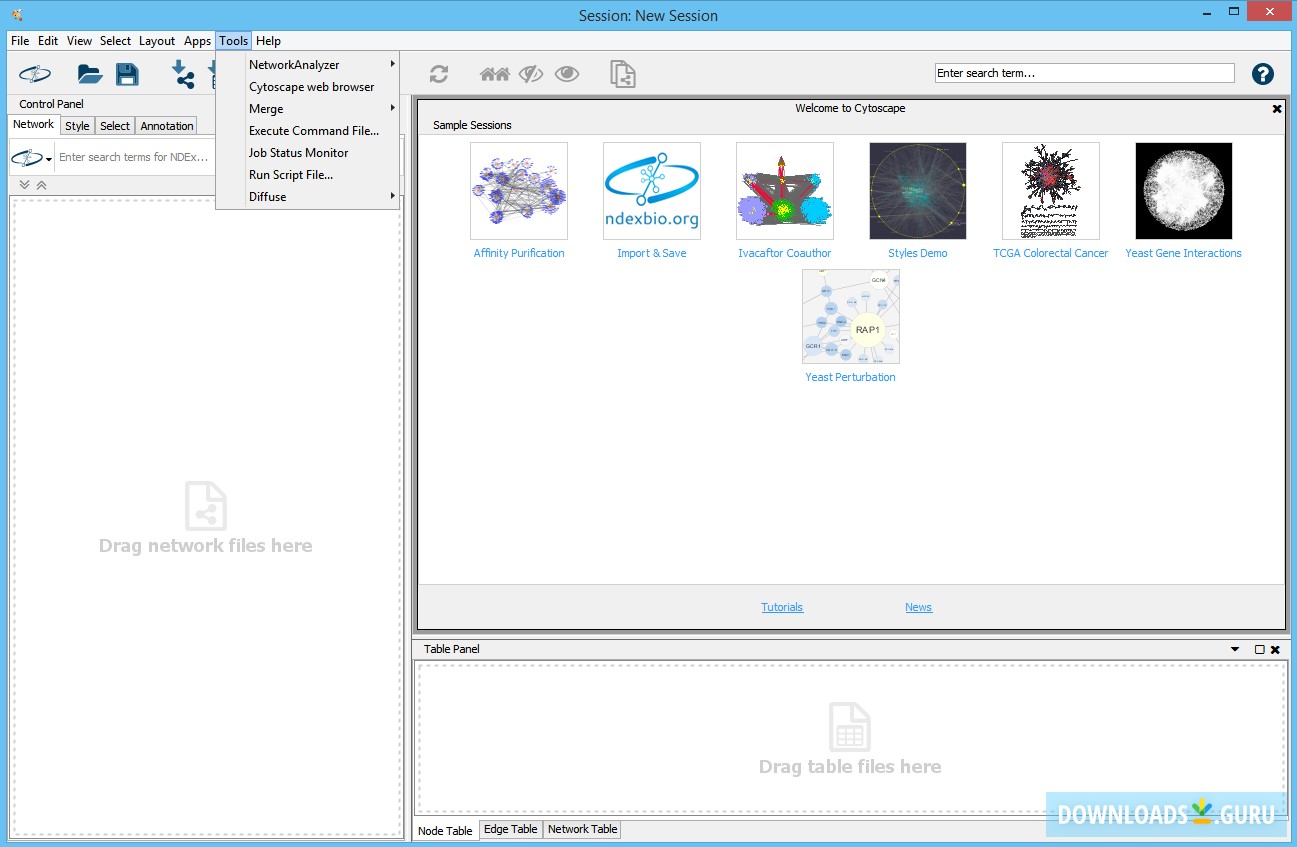Click the News link
Screen dimensions: 1297x847
point(917,606)
